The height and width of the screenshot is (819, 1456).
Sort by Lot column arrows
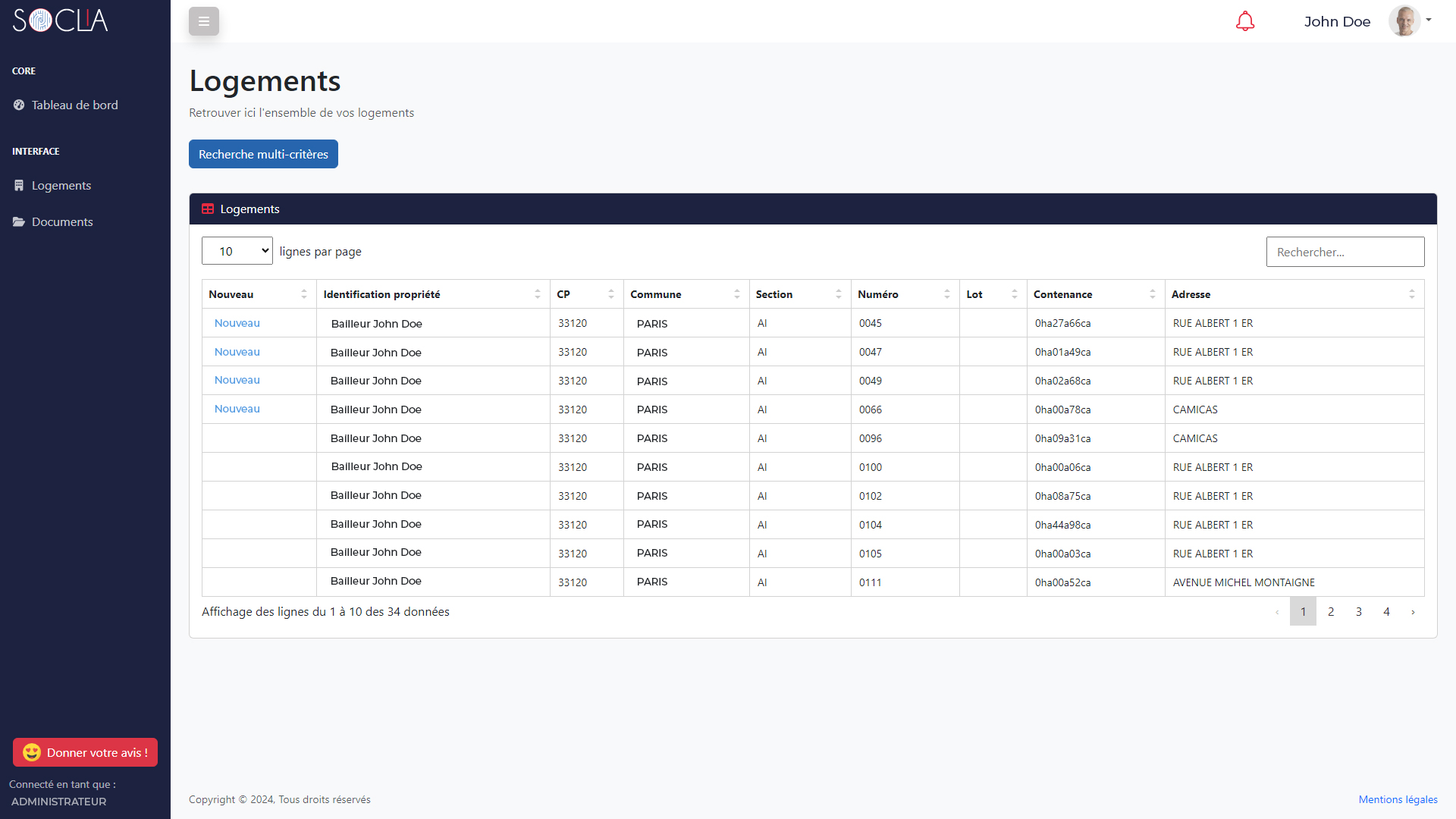click(1015, 294)
